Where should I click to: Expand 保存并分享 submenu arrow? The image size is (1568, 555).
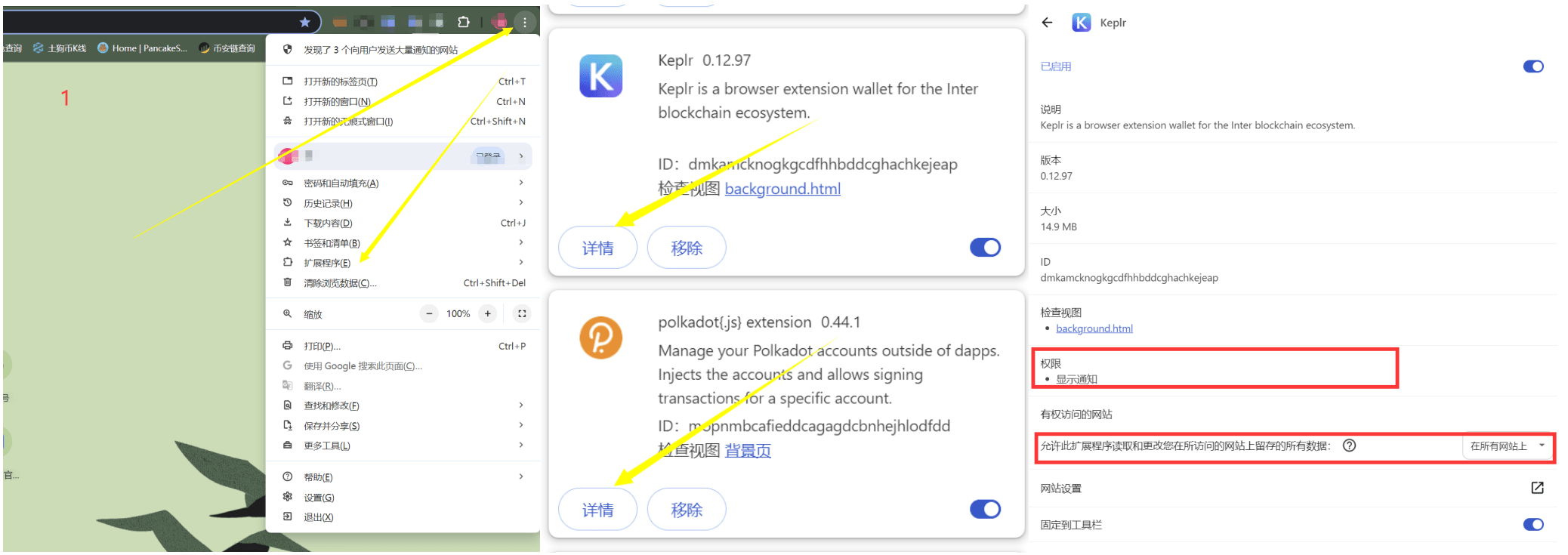[521, 425]
